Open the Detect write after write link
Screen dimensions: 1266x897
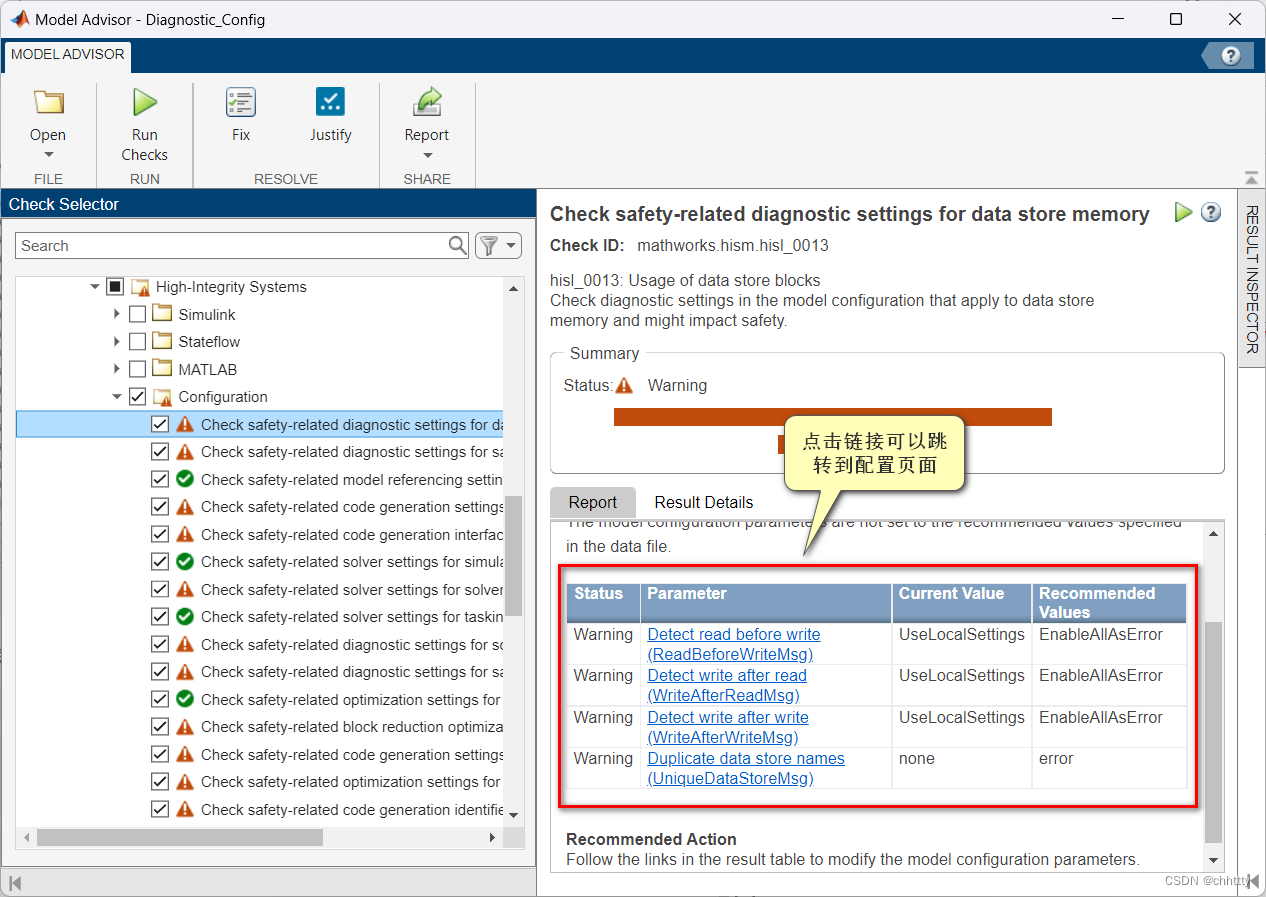point(728,727)
